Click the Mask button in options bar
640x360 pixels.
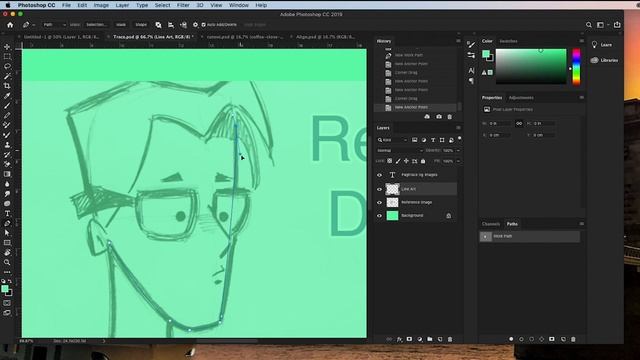(121, 25)
